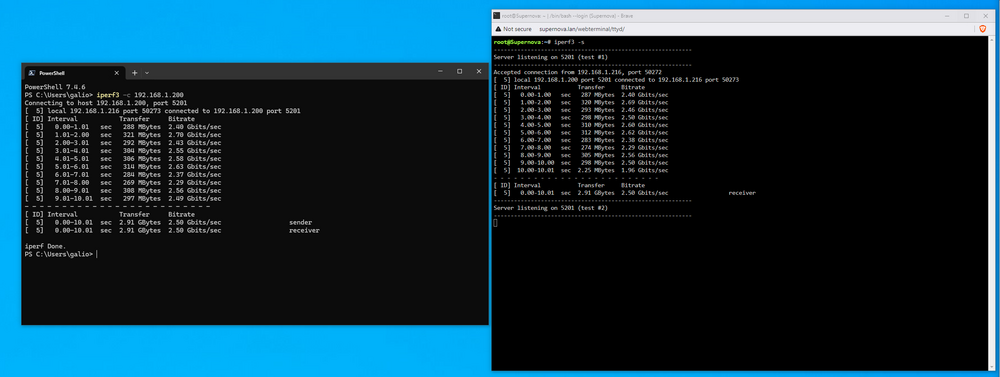The width and height of the screenshot is (1000, 377).
Task: Click the supernova.lan/webterminal/ttyd/ address field
Action: point(582,29)
